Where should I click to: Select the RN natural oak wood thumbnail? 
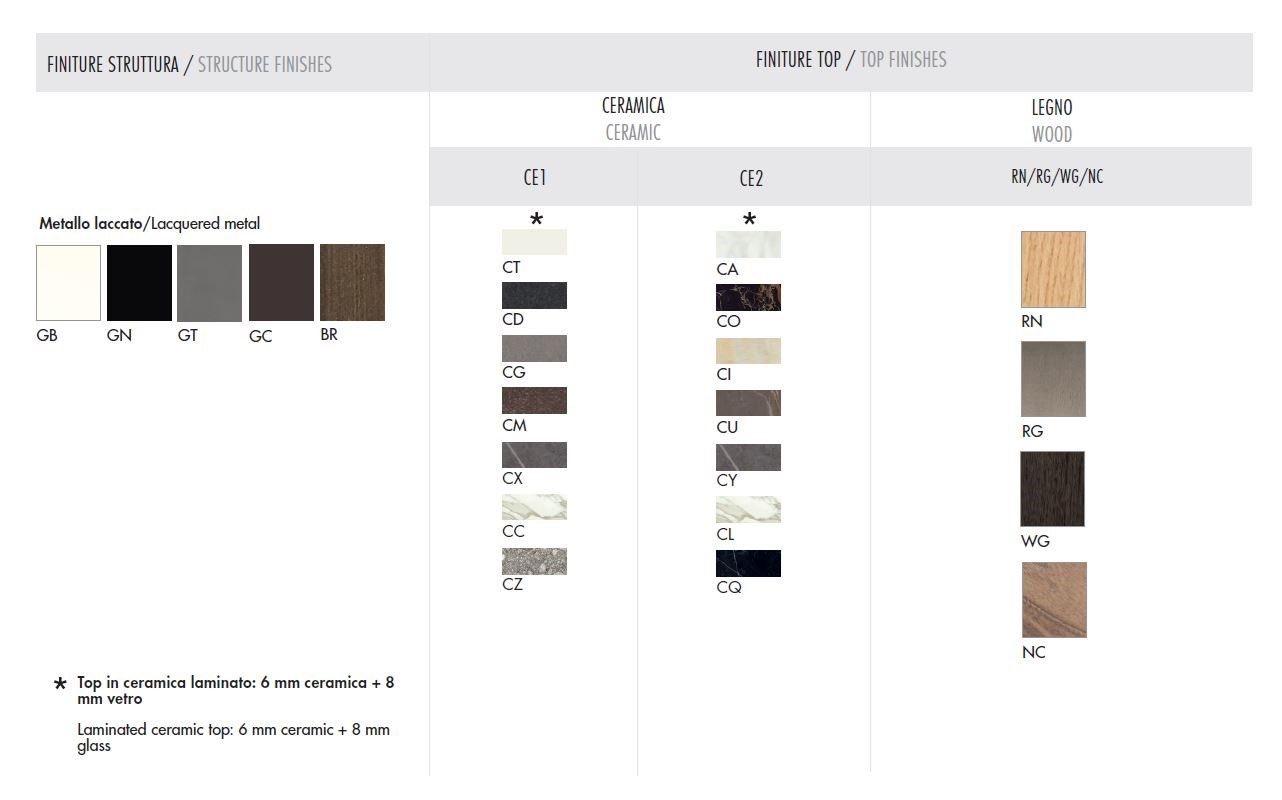[1053, 270]
